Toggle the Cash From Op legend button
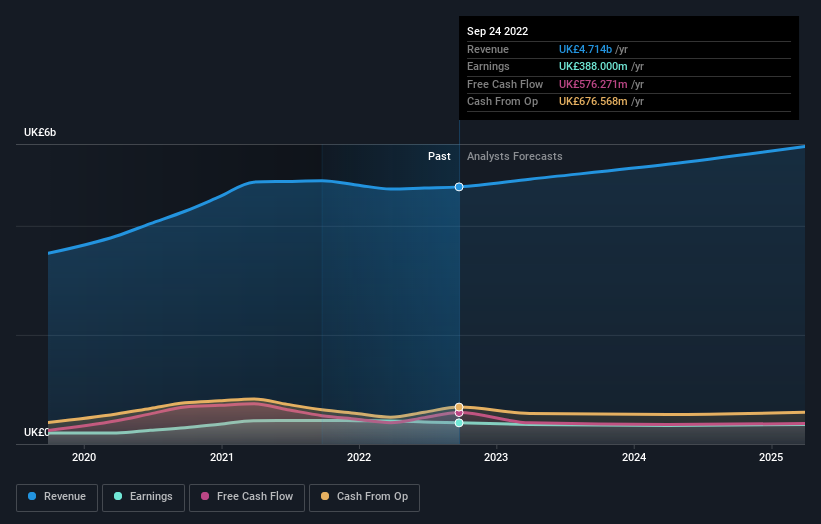The image size is (821, 524). [364, 497]
